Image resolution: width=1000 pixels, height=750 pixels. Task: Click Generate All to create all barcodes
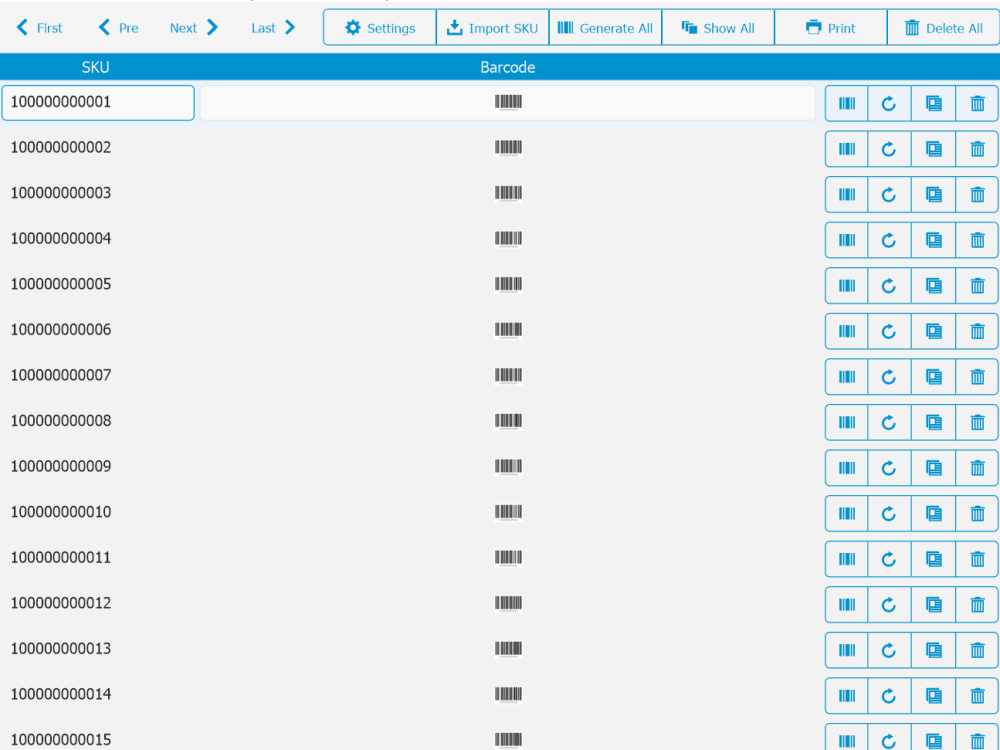coord(605,27)
